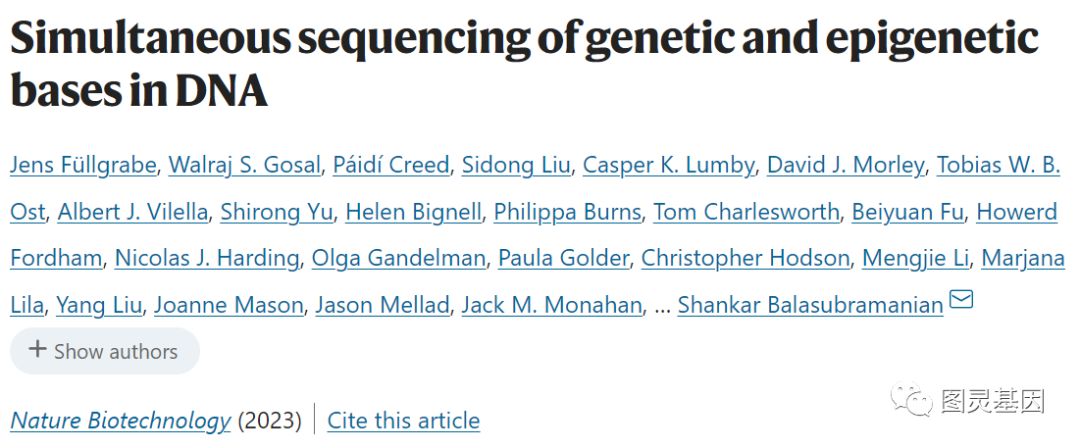Open Beiyuan Fu author link
Viewport: 1080px width, 448px height.
[x=907, y=212]
